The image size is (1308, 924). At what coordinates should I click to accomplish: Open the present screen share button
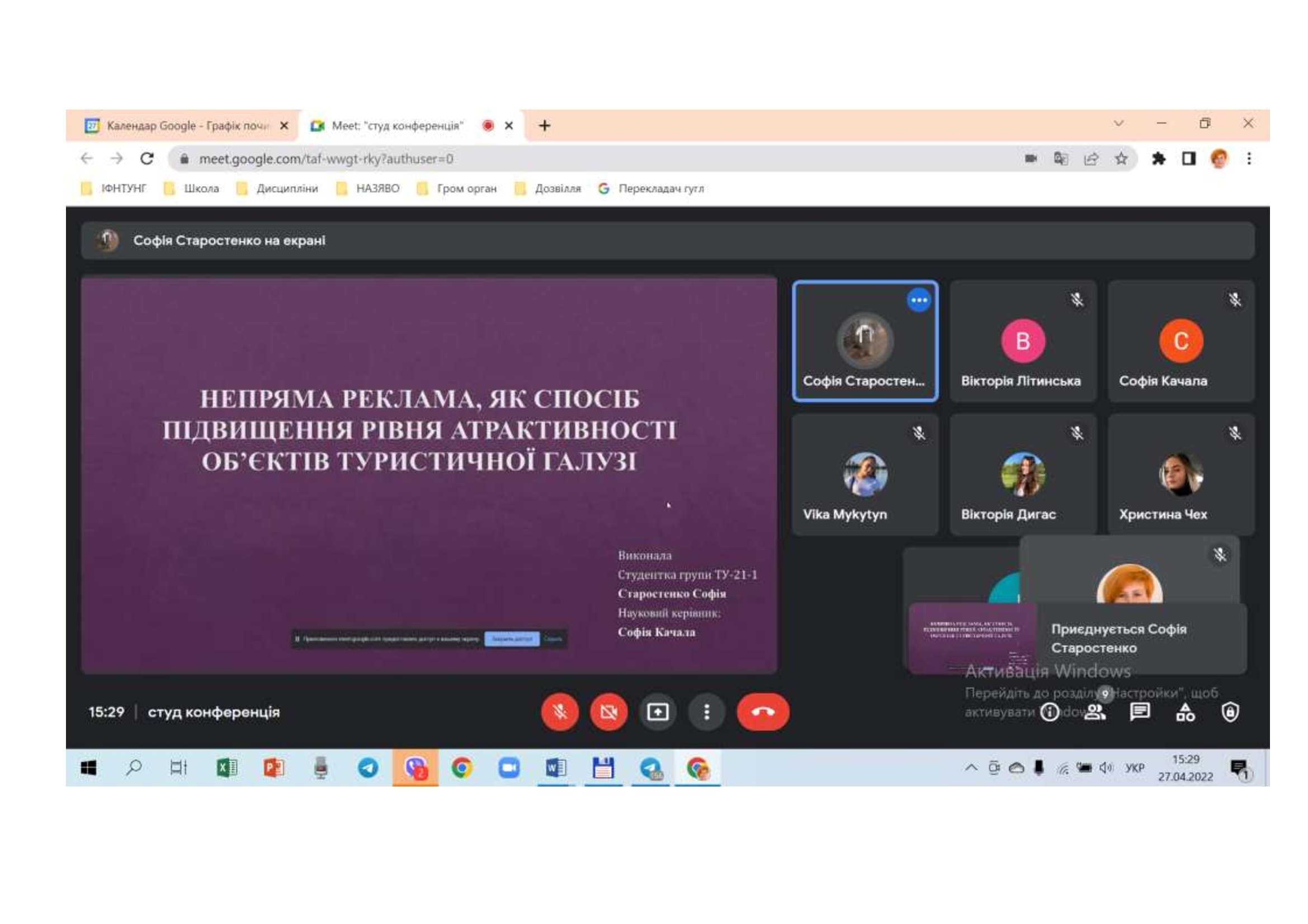click(x=658, y=712)
